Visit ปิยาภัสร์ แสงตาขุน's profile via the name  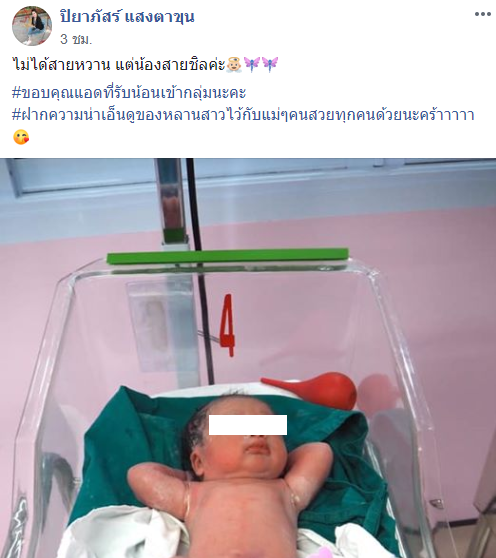coord(127,17)
